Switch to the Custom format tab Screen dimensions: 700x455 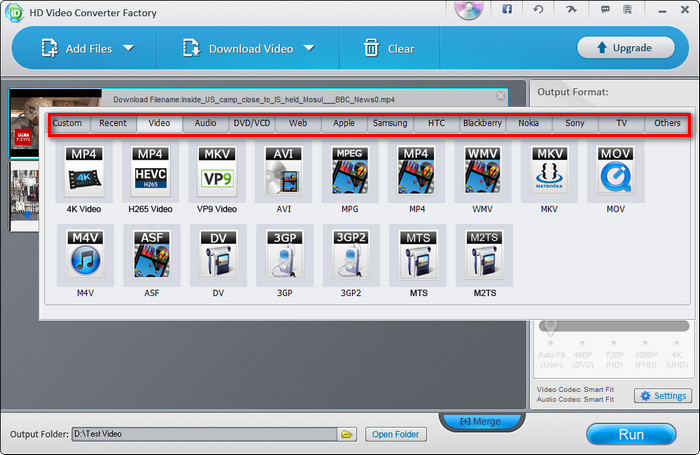(68, 123)
